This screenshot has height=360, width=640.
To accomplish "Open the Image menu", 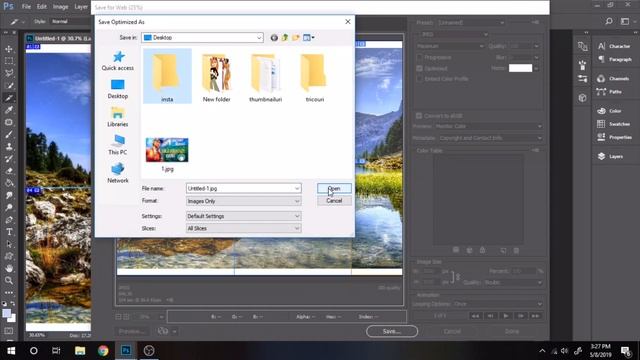I will (x=60, y=7).
